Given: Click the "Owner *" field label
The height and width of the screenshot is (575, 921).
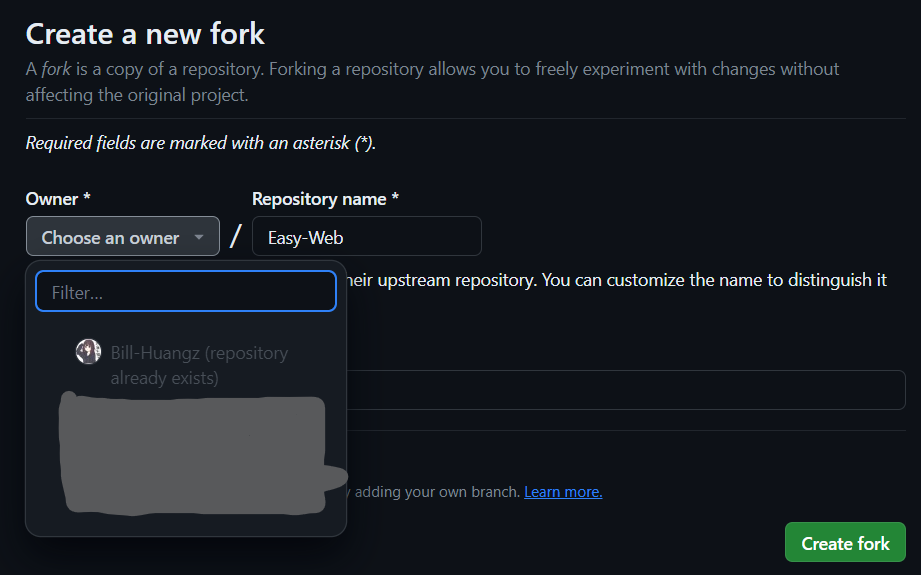Looking at the screenshot, I should point(58,199).
